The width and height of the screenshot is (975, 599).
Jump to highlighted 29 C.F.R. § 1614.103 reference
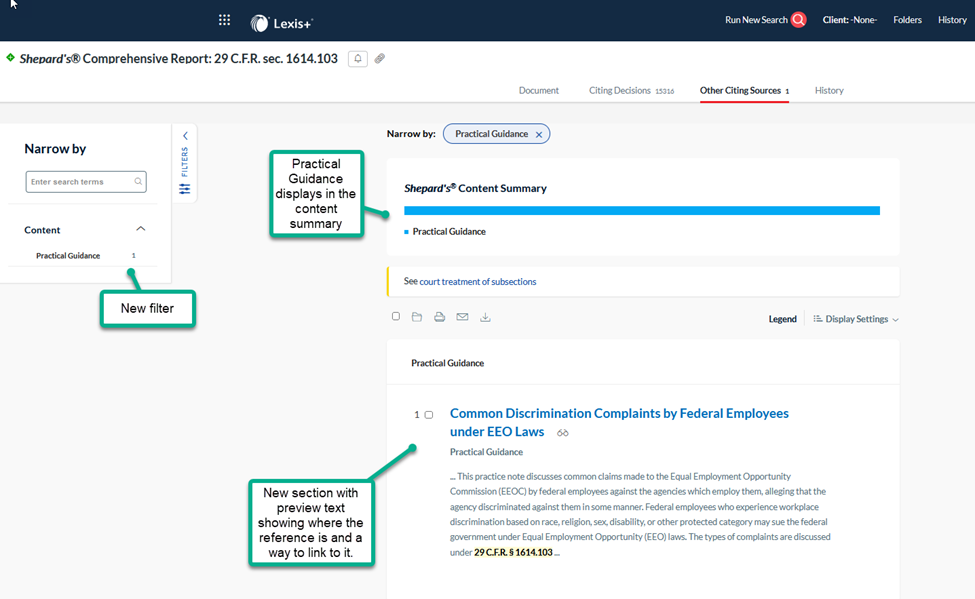pyautogui.click(x=513, y=552)
